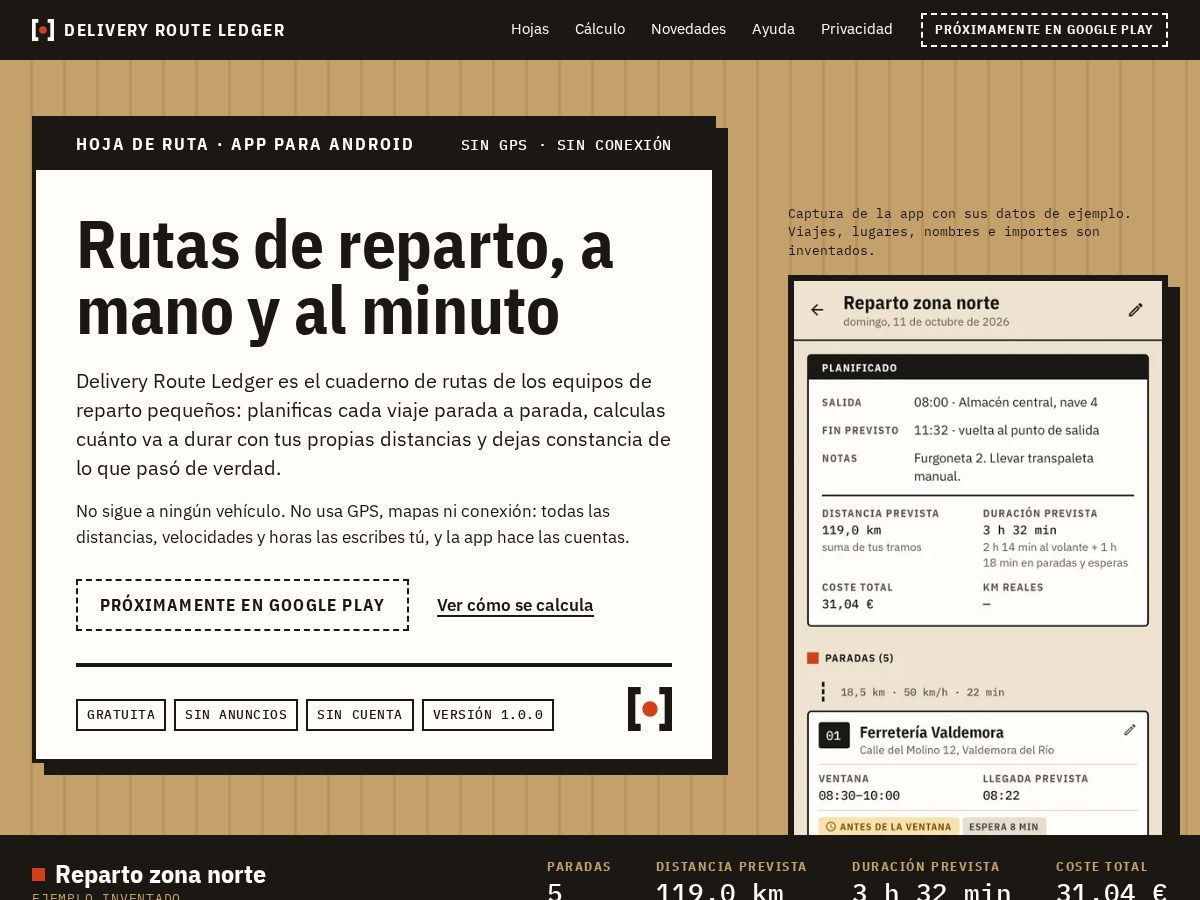Viewport: 1200px width, 900px height.
Task: Click the 119,0 km value in the app card
Action: [x=852, y=530]
